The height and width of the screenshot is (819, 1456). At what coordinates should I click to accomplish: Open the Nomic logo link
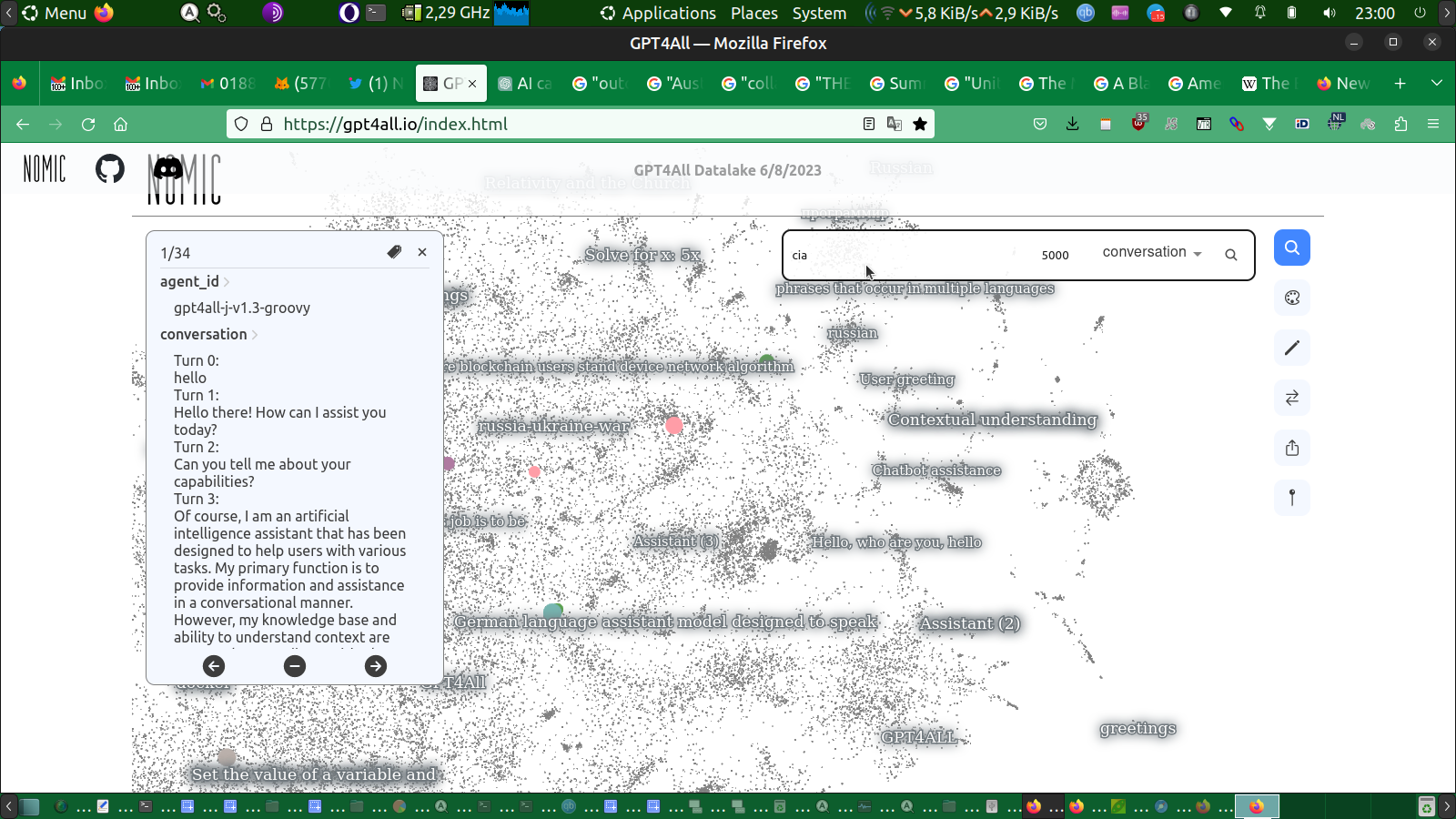(x=45, y=168)
